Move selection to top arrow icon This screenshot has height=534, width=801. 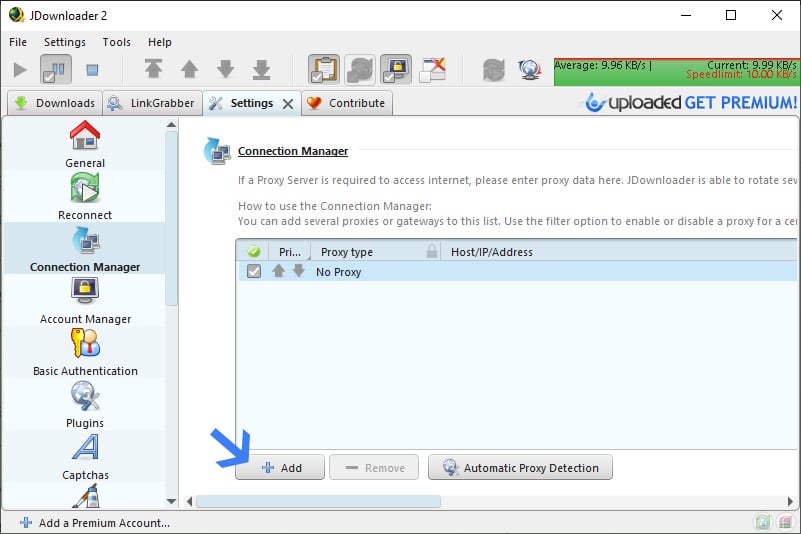tap(153, 69)
